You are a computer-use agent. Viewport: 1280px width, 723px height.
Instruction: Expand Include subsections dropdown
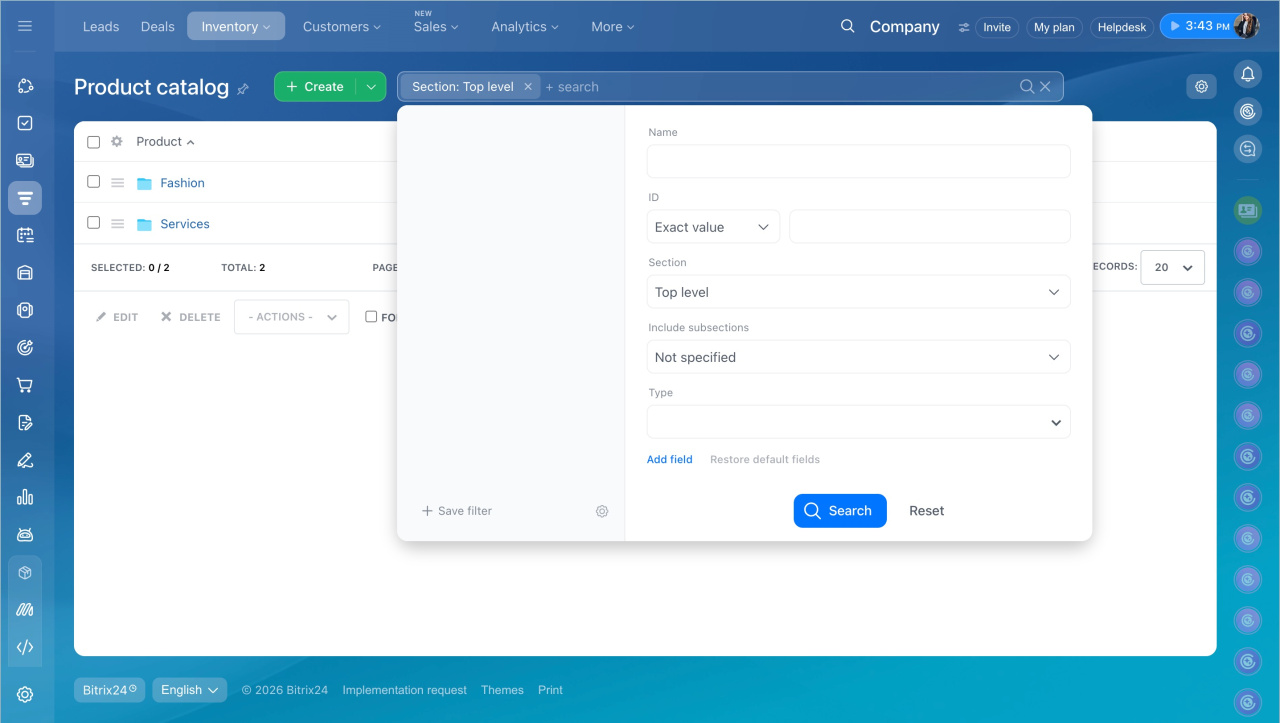coord(858,357)
